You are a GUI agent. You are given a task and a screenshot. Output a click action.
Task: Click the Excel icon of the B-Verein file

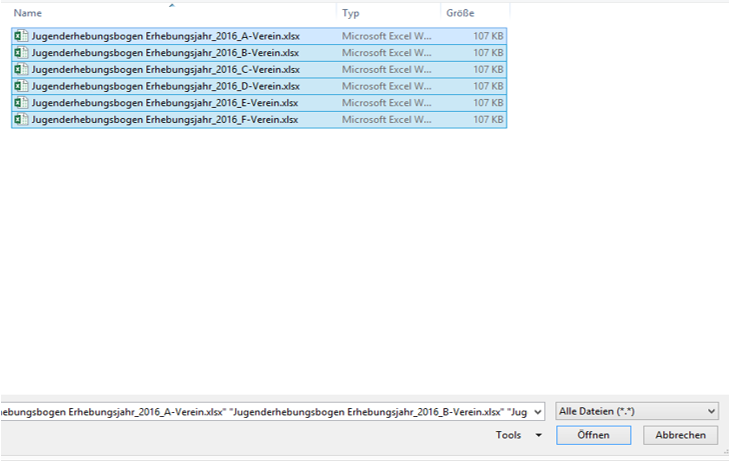21,52
